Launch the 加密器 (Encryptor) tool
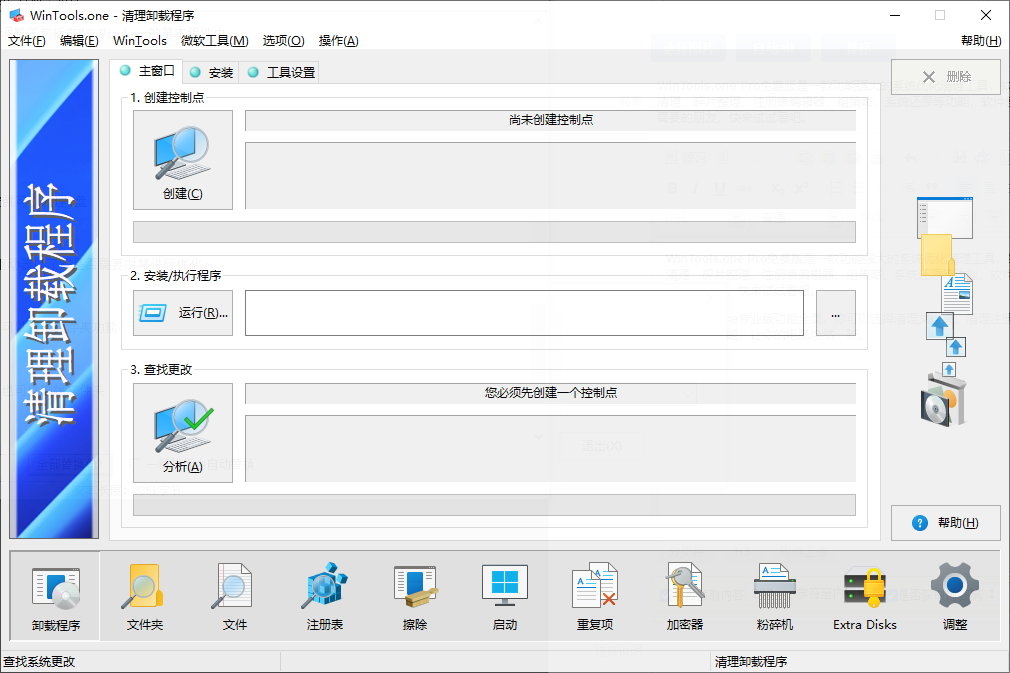Viewport: 1010px width, 673px height. (x=684, y=595)
